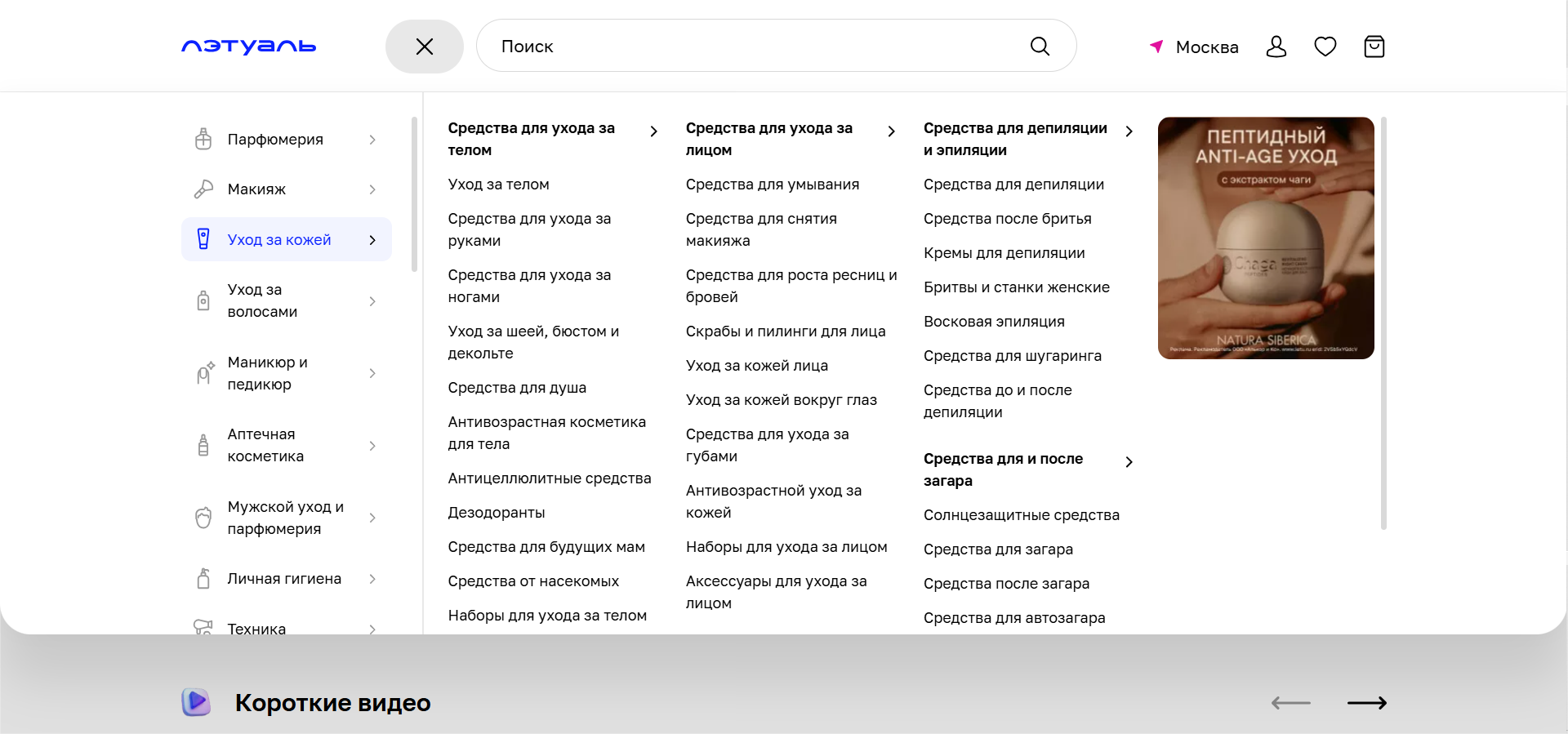Click inside the Поиск search field
1568x734 pixels.
coord(751,47)
